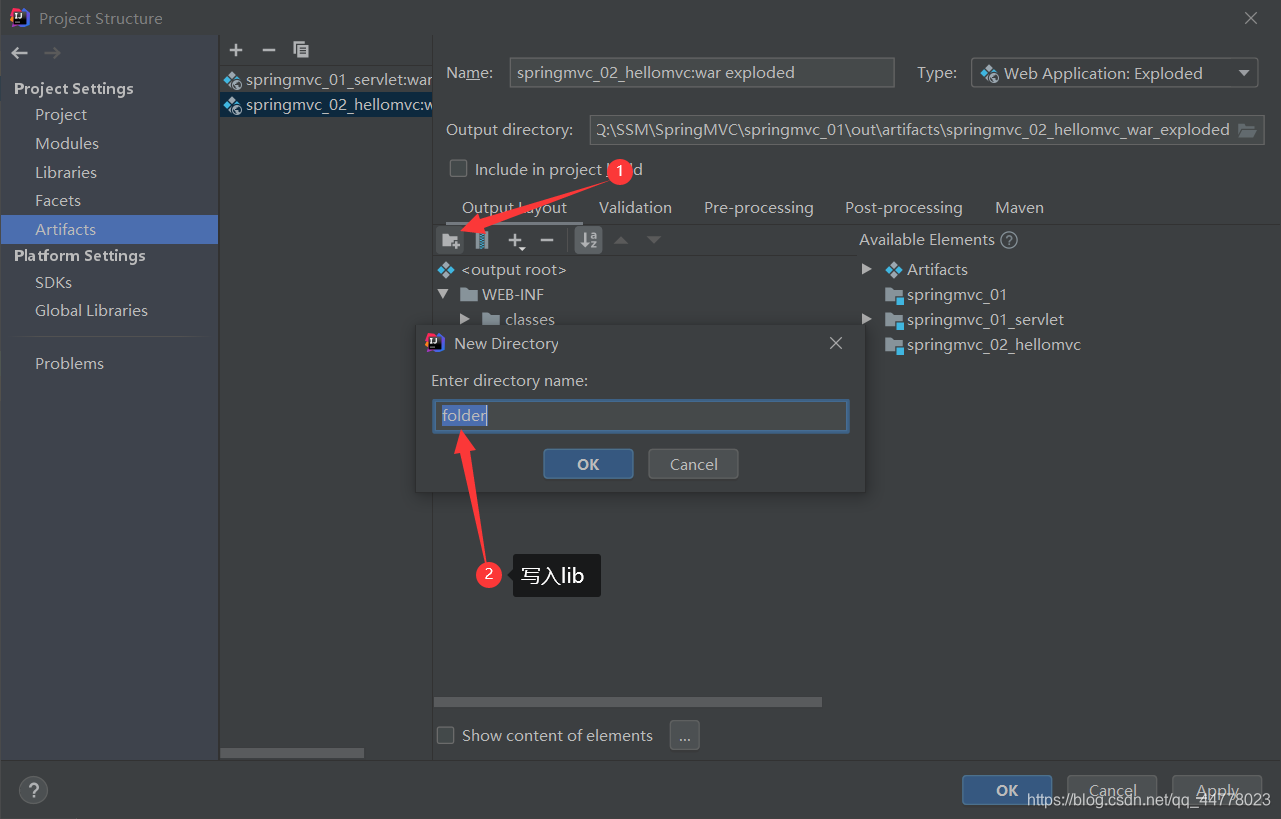Copy the selected artifact

pos(301,50)
